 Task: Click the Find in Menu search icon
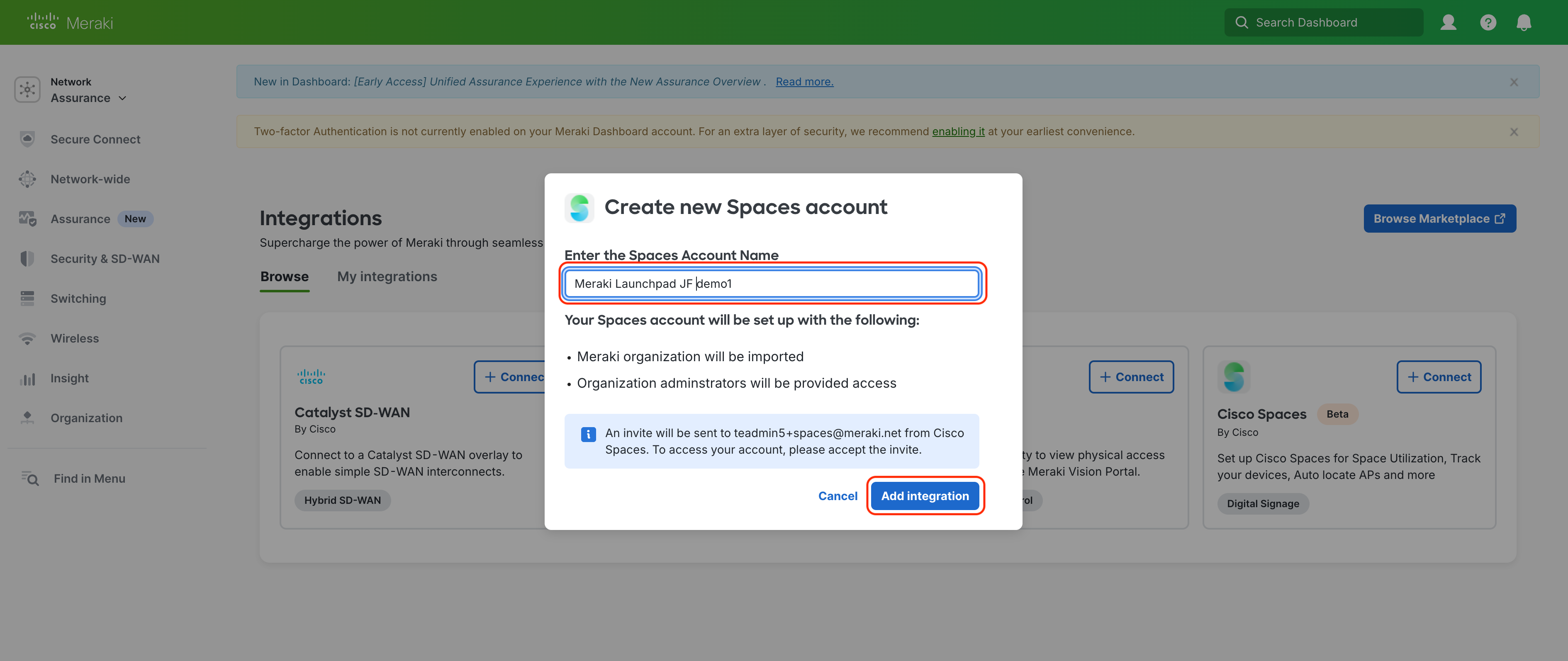pyautogui.click(x=30, y=479)
